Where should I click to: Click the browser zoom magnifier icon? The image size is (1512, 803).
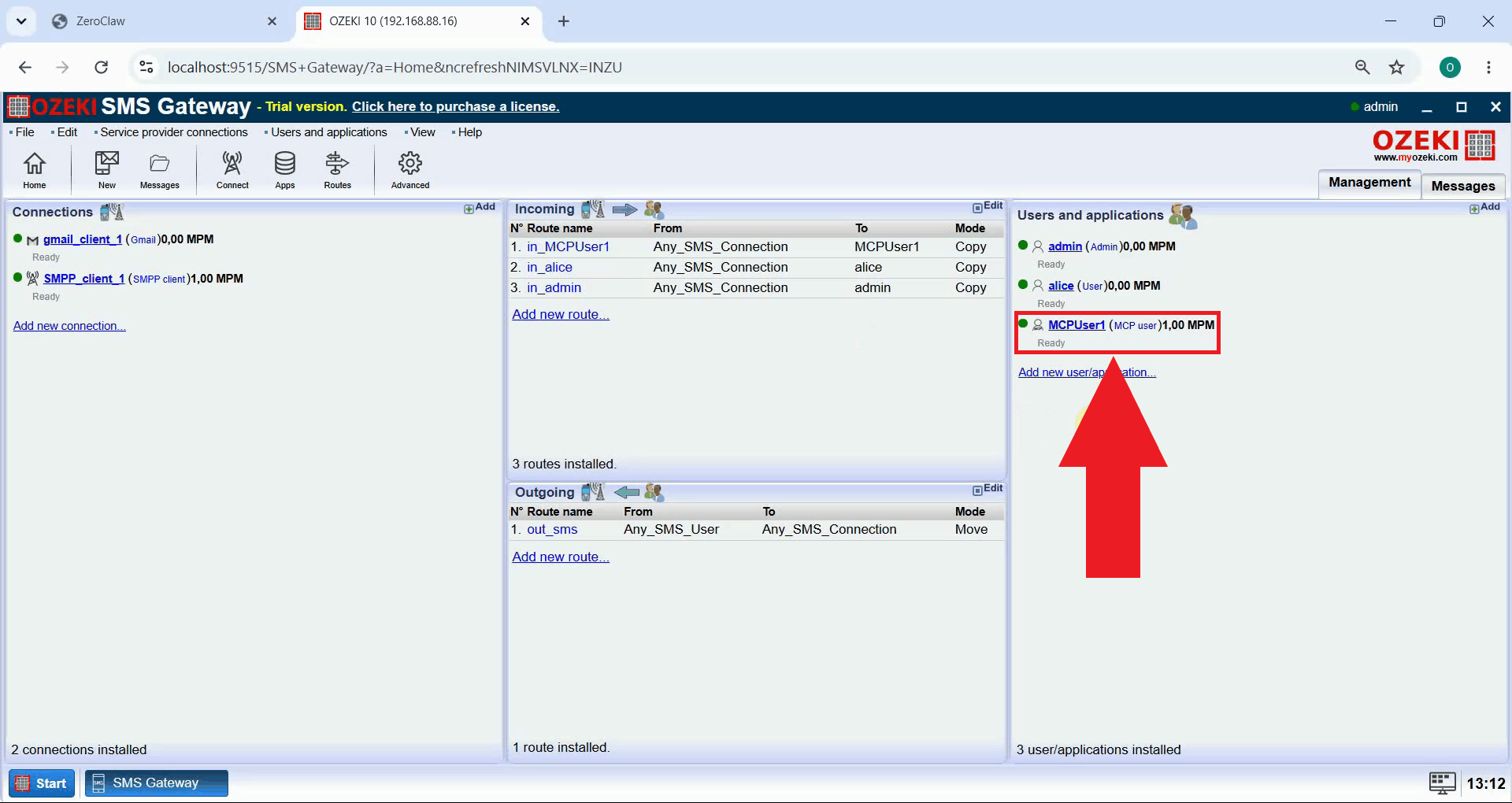(1362, 68)
